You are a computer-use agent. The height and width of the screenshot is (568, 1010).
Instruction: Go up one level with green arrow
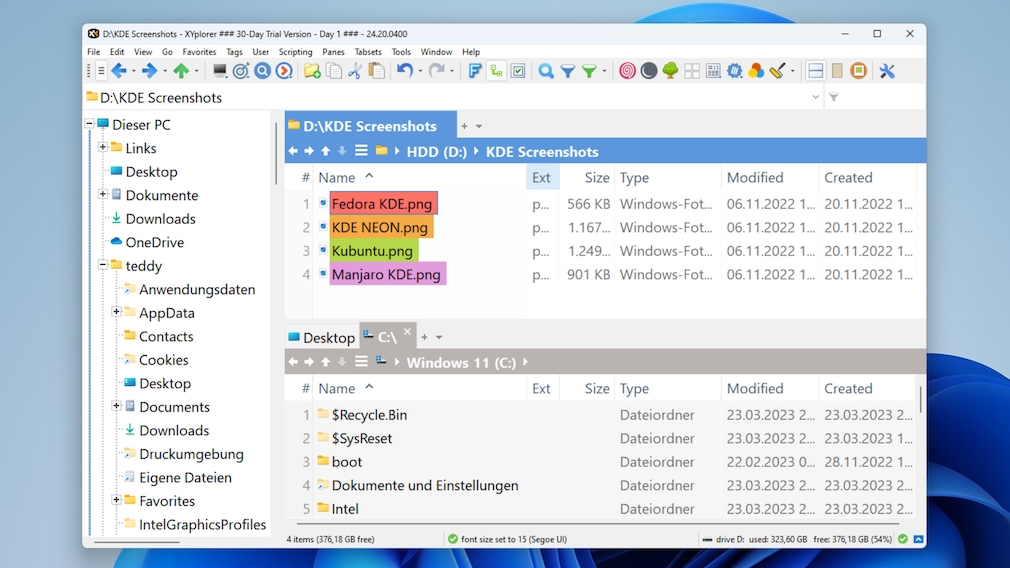pos(181,71)
